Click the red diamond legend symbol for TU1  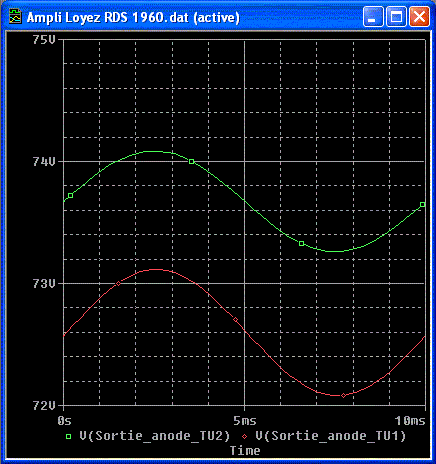coord(245,436)
